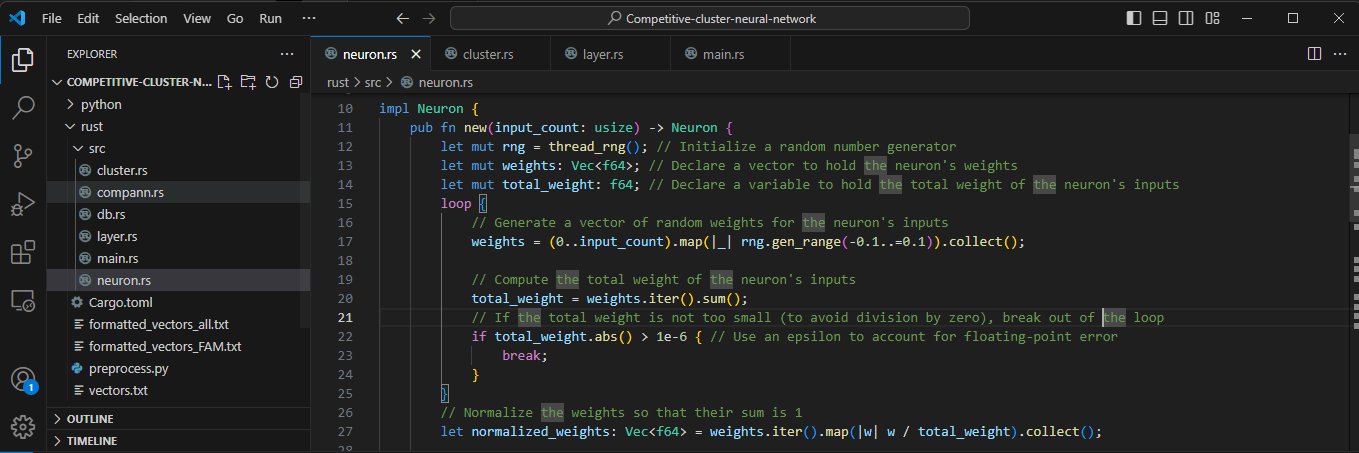
Task: Open the Edit menu
Action: pyautogui.click(x=88, y=18)
